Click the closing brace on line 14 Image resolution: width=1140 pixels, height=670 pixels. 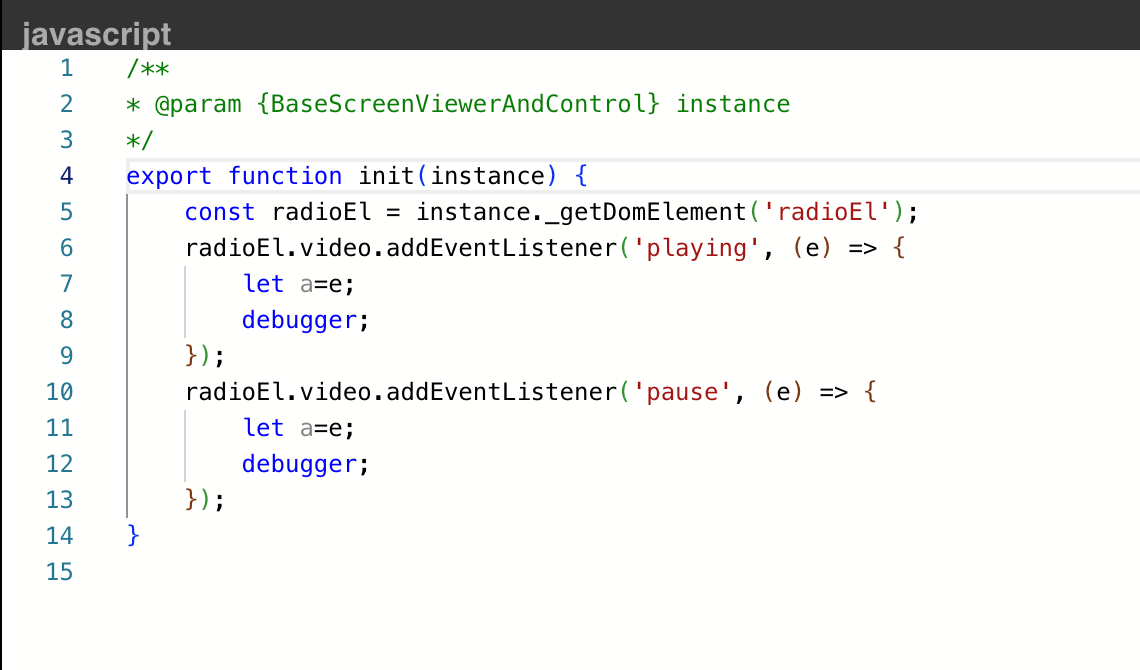[x=133, y=536]
